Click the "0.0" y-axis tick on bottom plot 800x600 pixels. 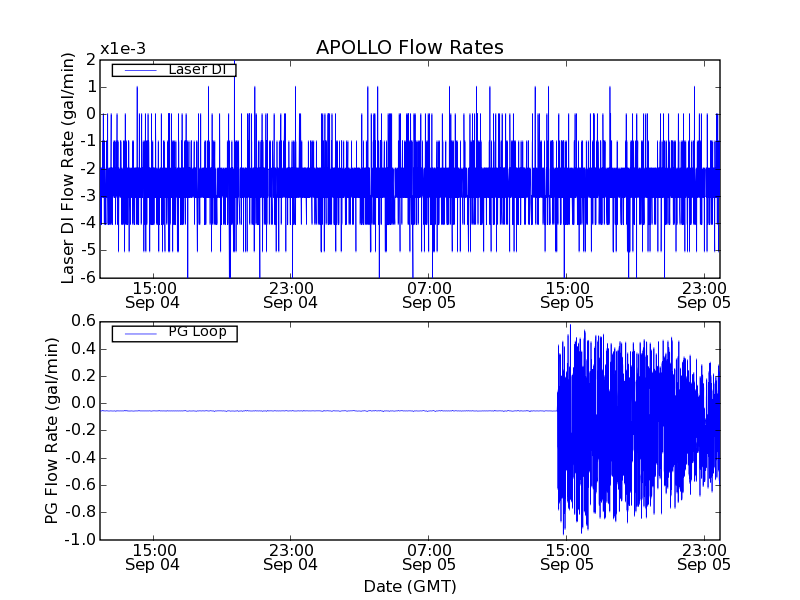[x=84, y=404]
